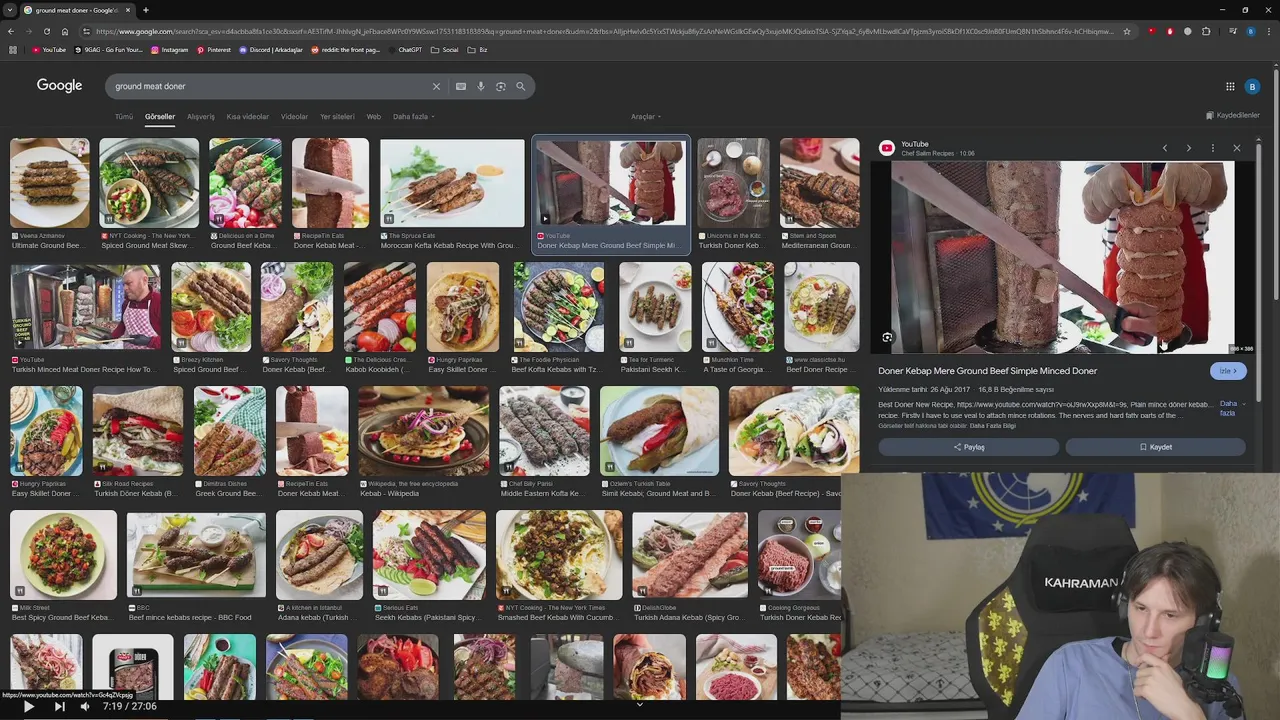Open a new browser tab
The image size is (1280, 720).
pyautogui.click(x=146, y=10)
